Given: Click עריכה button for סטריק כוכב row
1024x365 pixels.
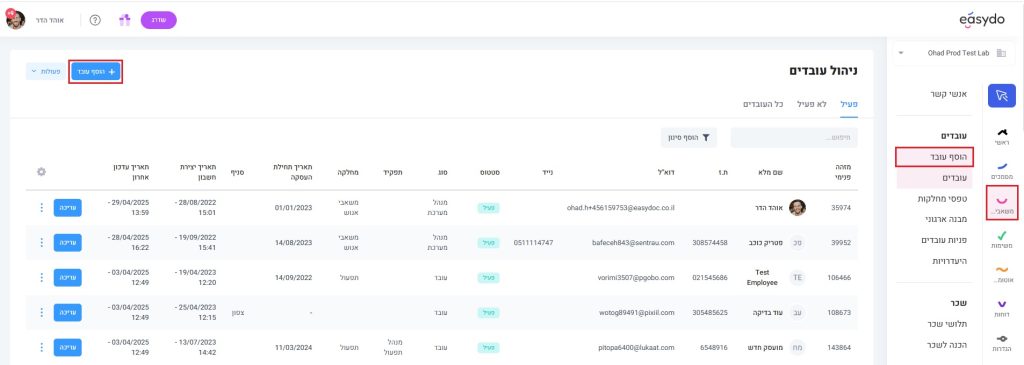Looking at the screenshot, I should [x=67, y=242].
